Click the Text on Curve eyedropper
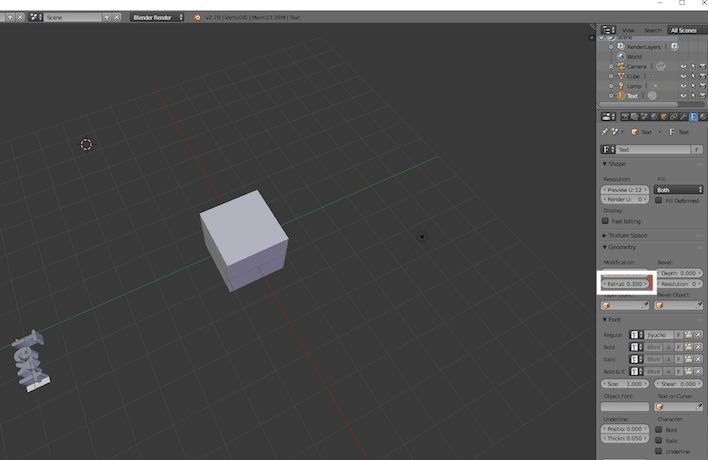 point(699,407)
